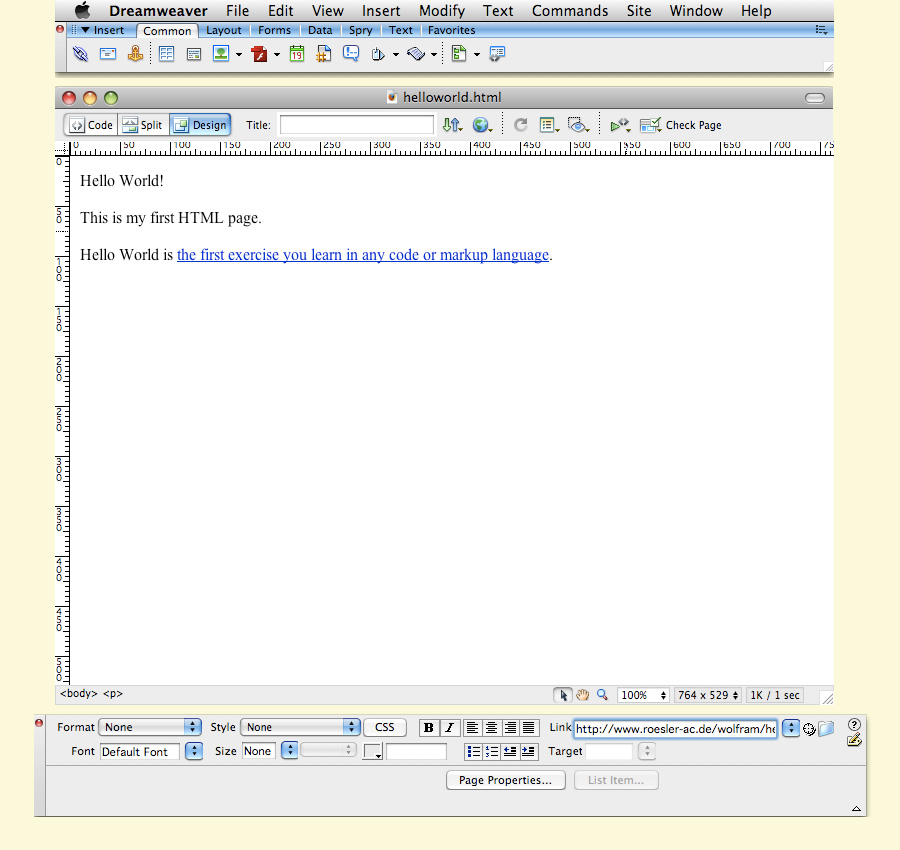The width and height of the screenshot is (900, 850).
Task: Insert a Hyperlink using the chain icon
Action: 78,54
